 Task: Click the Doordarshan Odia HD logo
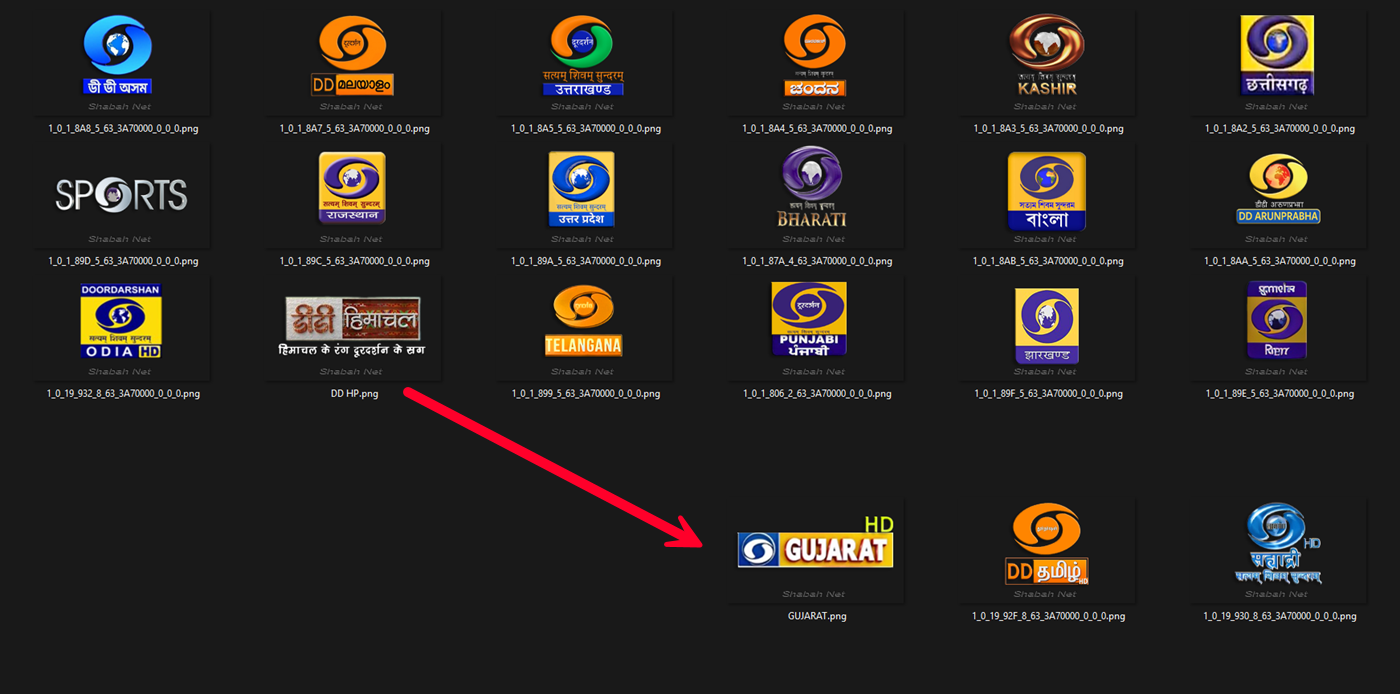[x=120, y=321]
